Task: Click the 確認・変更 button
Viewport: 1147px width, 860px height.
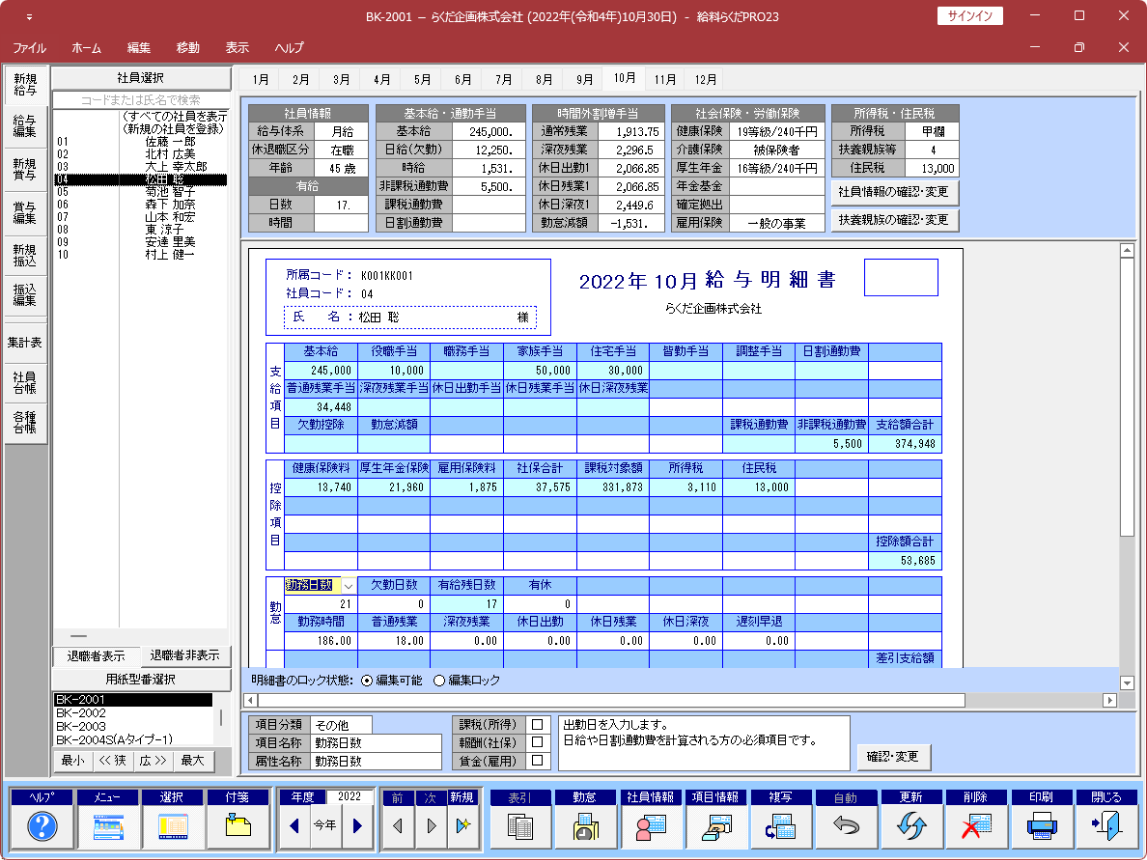Action: (x=892, y=757)
